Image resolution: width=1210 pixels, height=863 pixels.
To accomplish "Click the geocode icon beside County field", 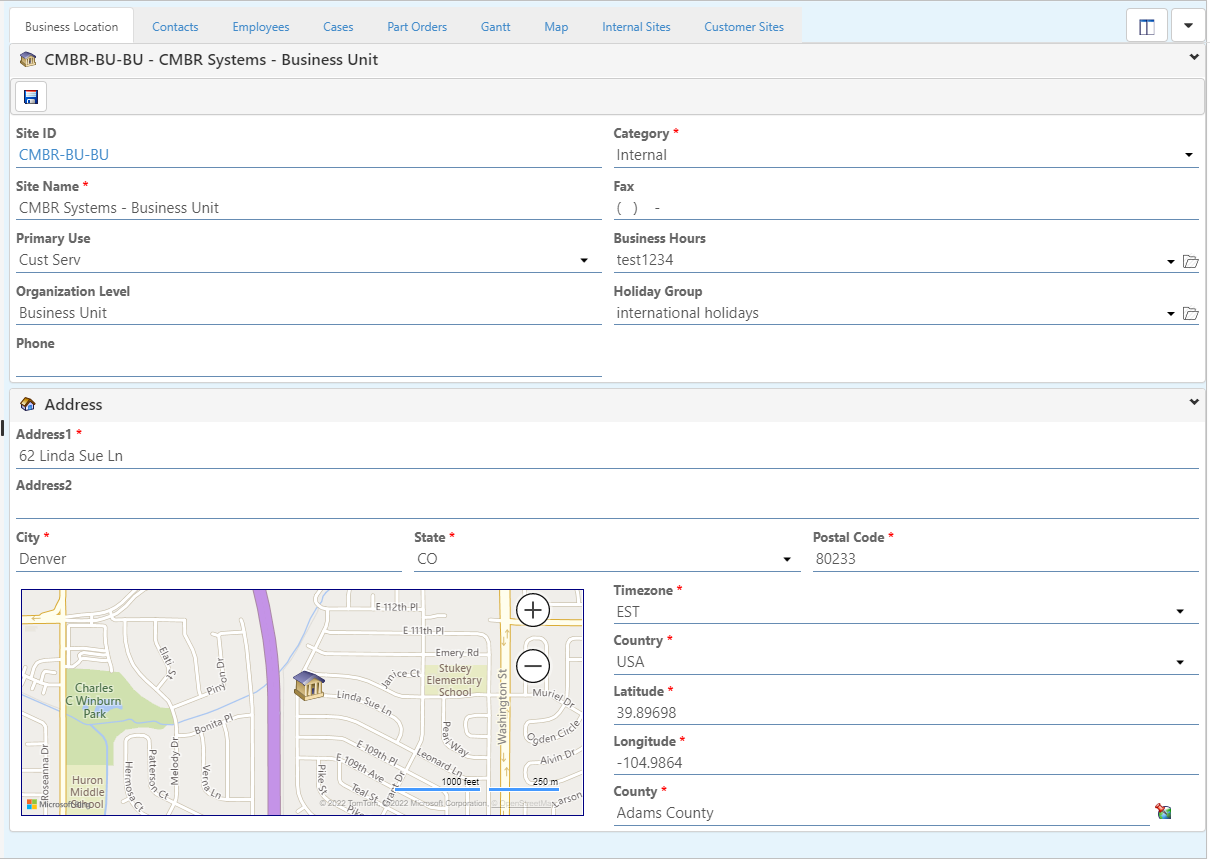I will [1163, 812].
